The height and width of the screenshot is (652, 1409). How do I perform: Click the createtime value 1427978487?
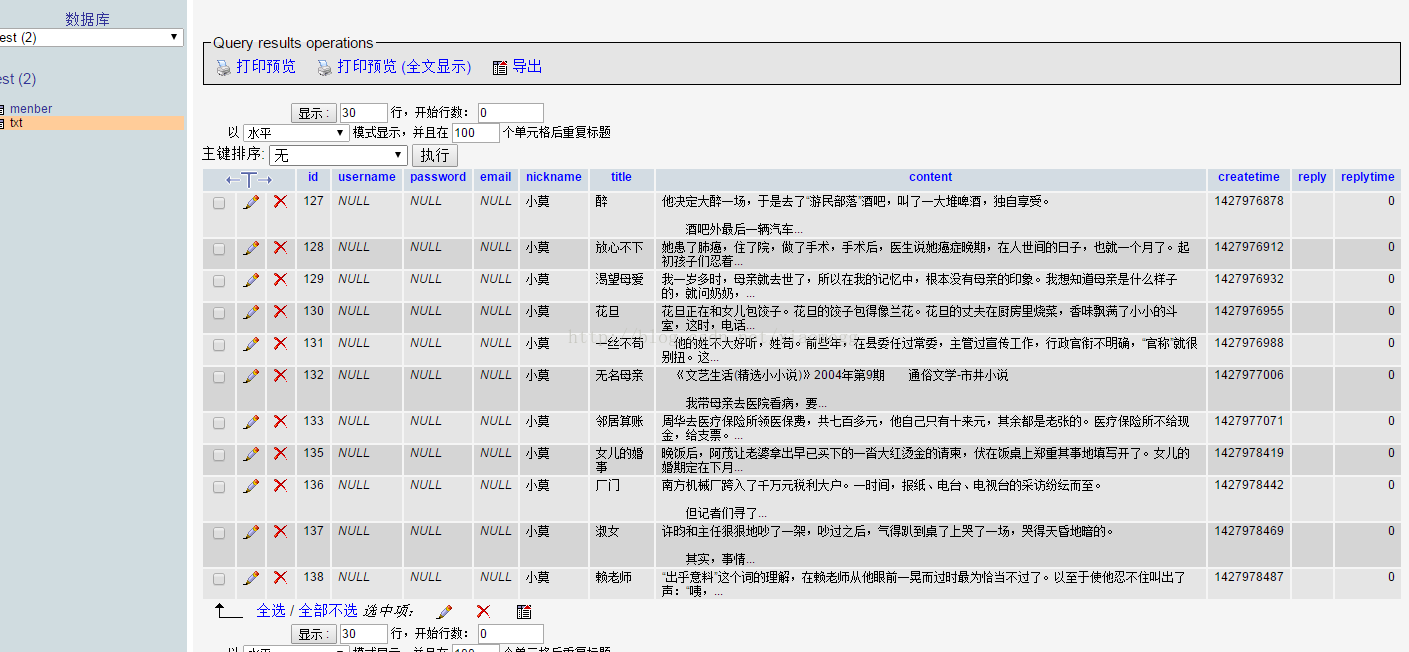point(1249,577)
